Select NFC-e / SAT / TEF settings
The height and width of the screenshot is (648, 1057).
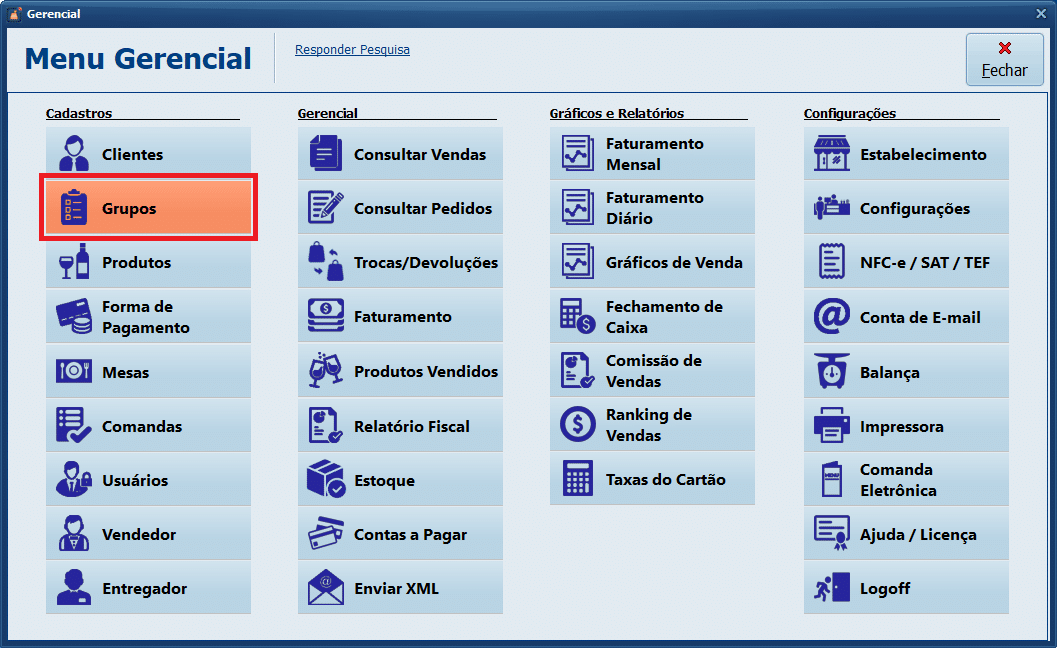(x=906, y=262)
